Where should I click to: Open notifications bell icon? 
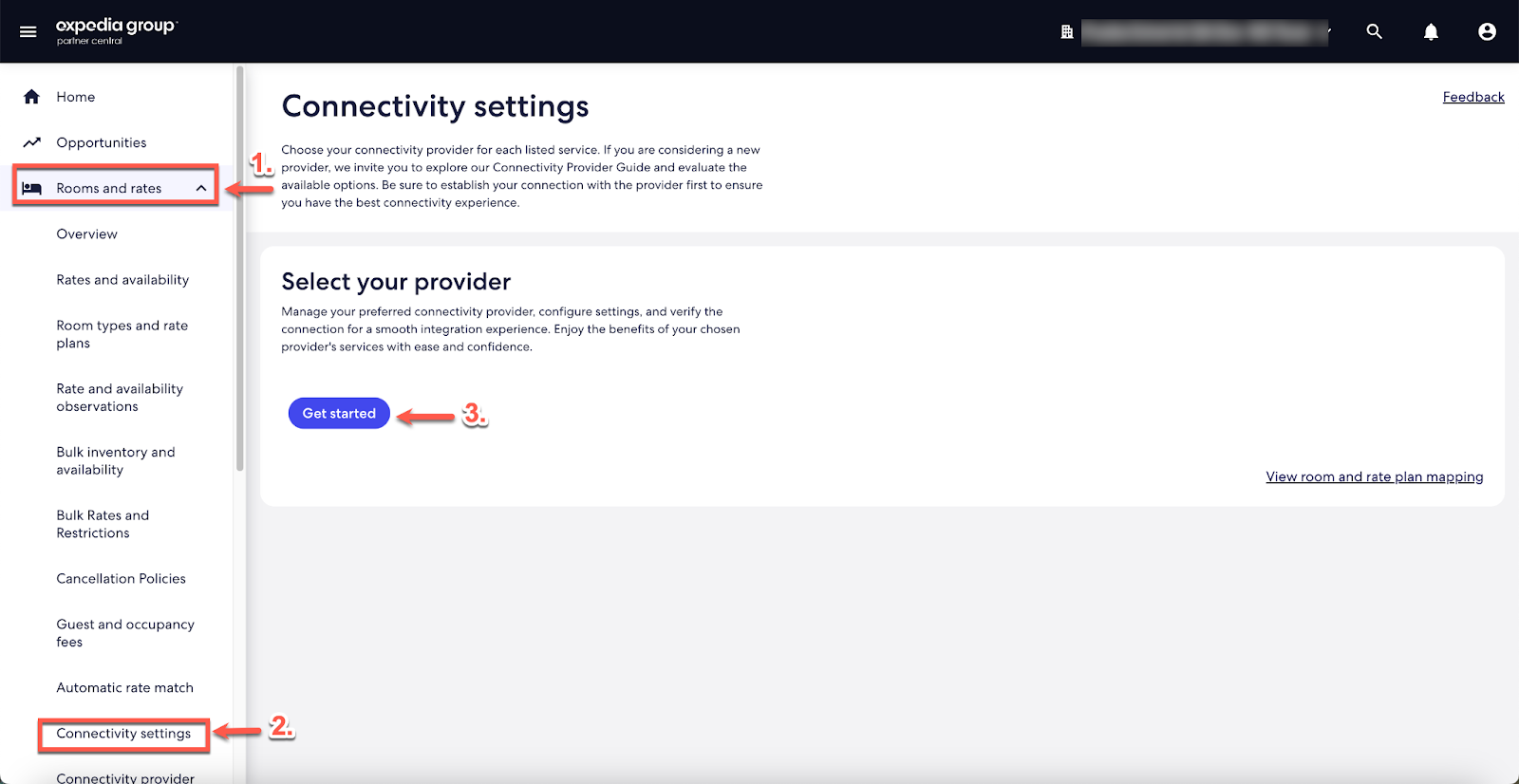(x=1431, y=31)
